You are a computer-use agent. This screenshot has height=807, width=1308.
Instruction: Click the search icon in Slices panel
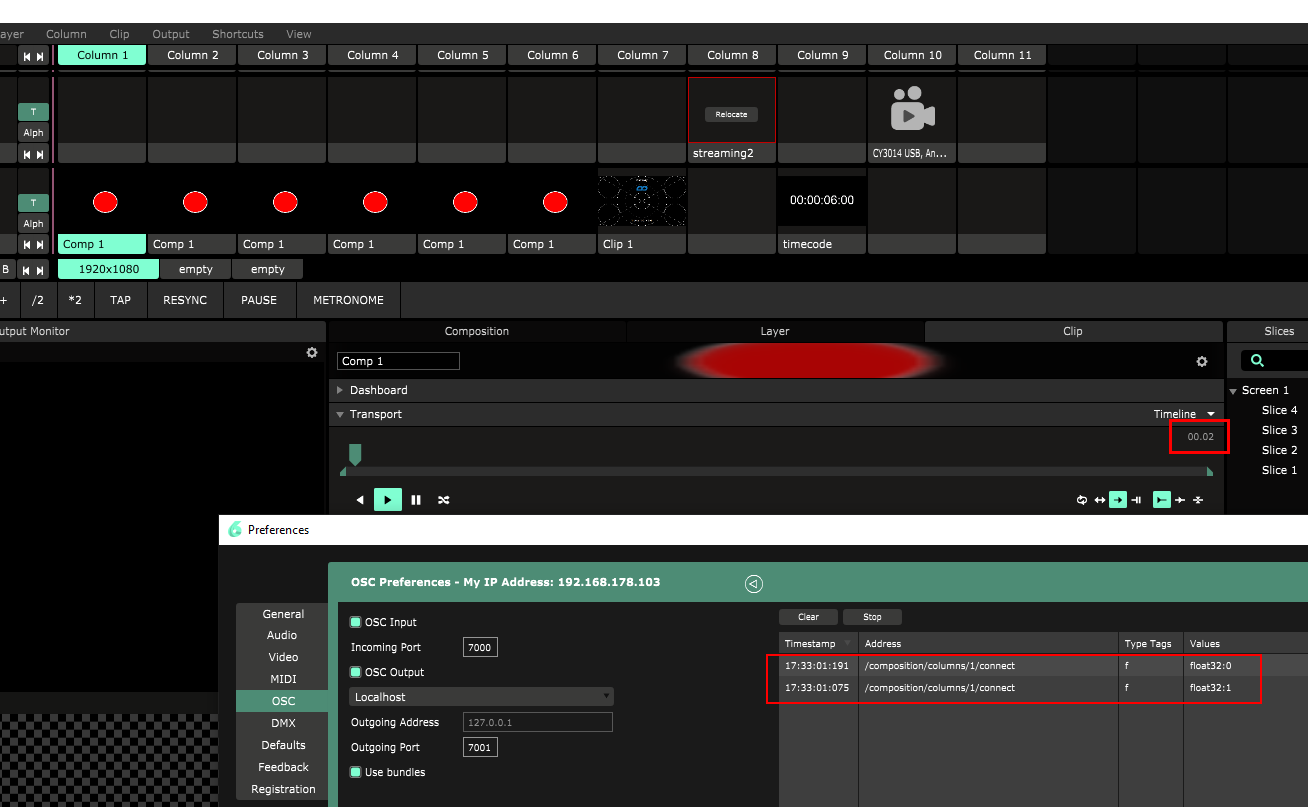pos(1258,361)
